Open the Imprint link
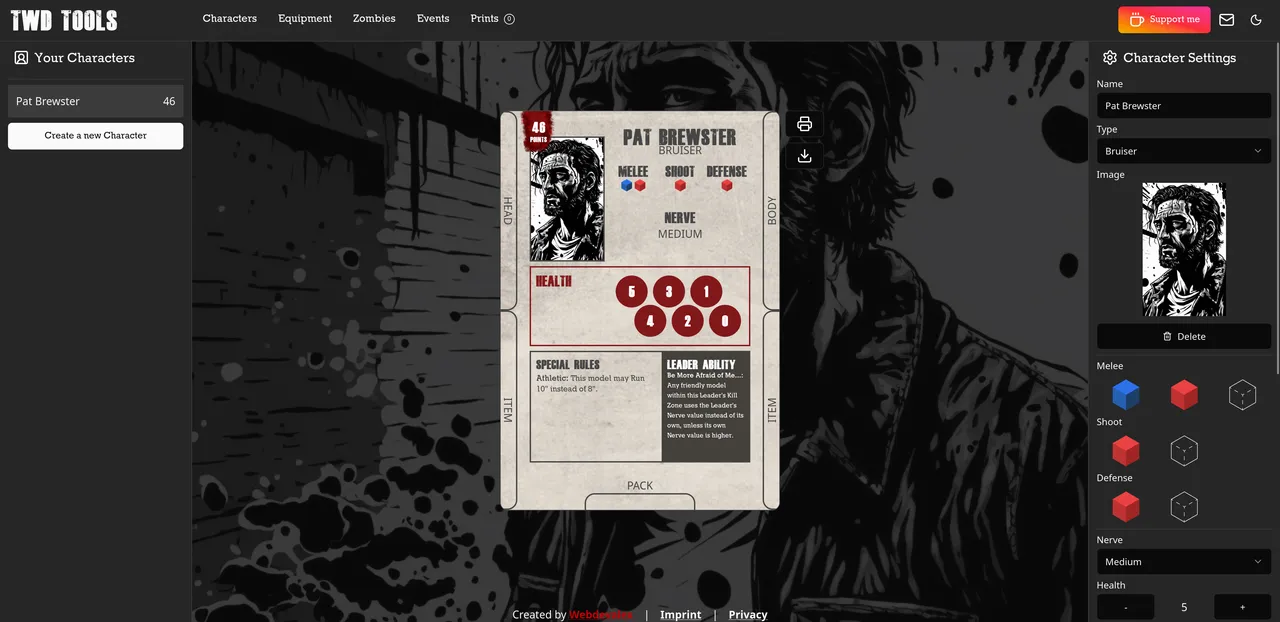The image size is (1280, 622). (680, 614)
